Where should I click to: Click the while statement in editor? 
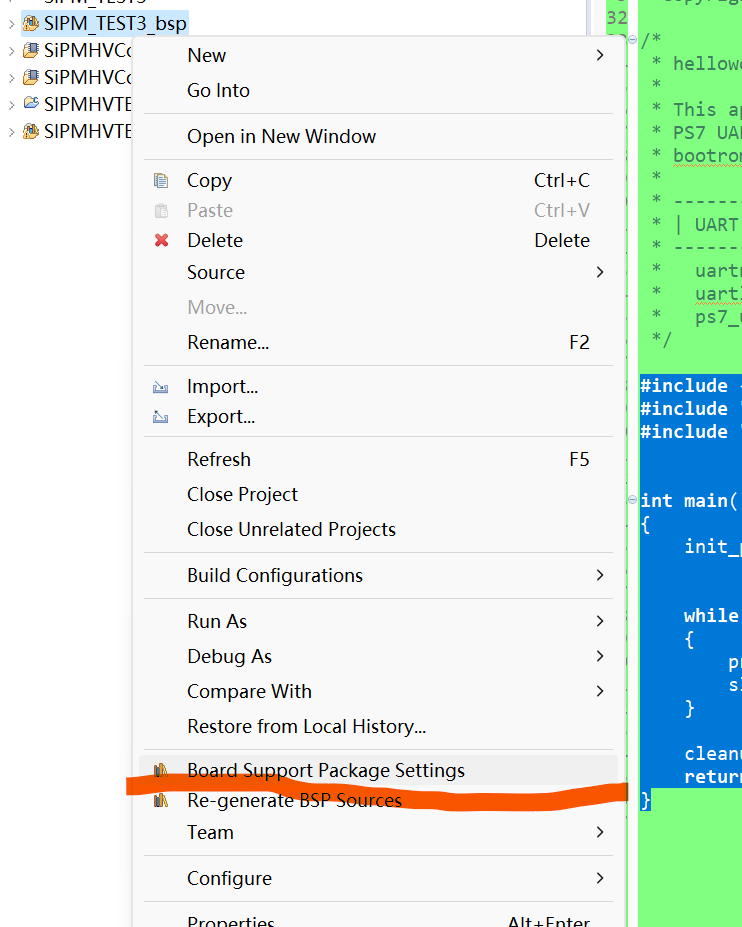point(712,615)
